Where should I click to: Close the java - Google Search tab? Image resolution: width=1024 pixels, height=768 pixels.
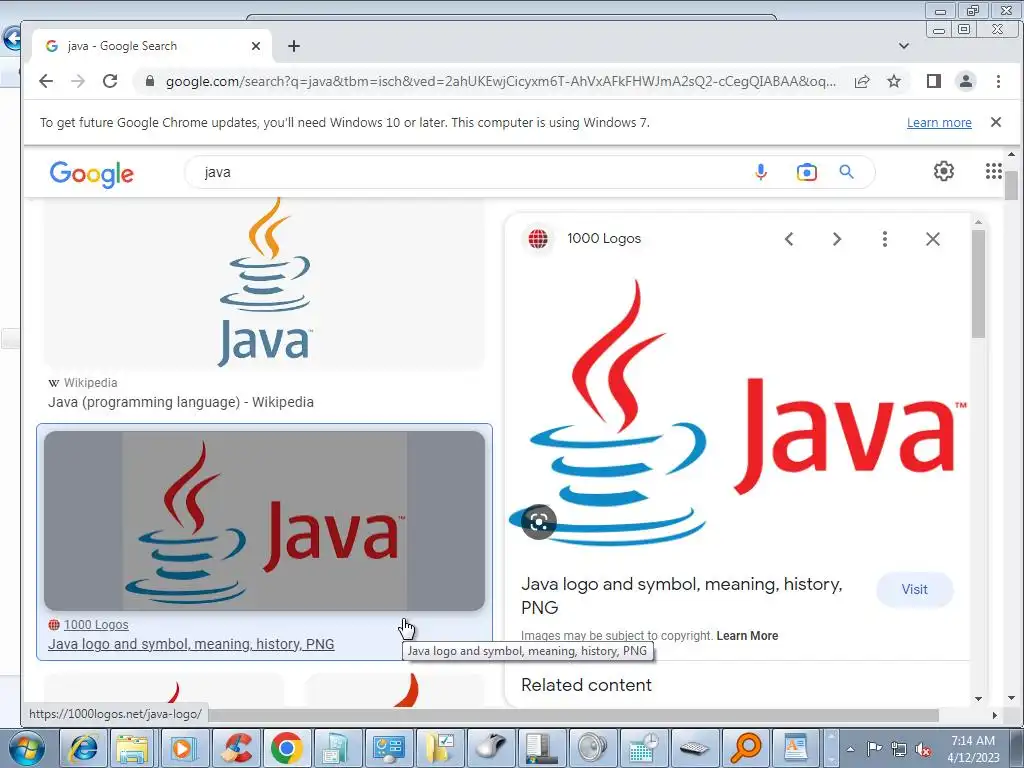tap(256, 46)
